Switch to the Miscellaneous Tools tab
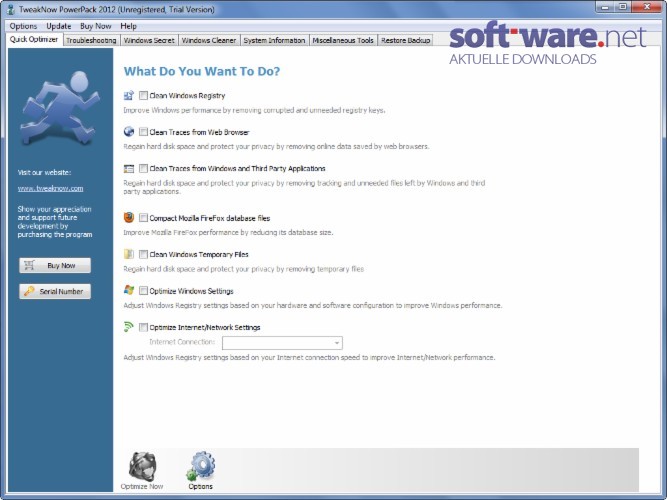This screenshot has width=667, height=500. (x=343, y=40)
